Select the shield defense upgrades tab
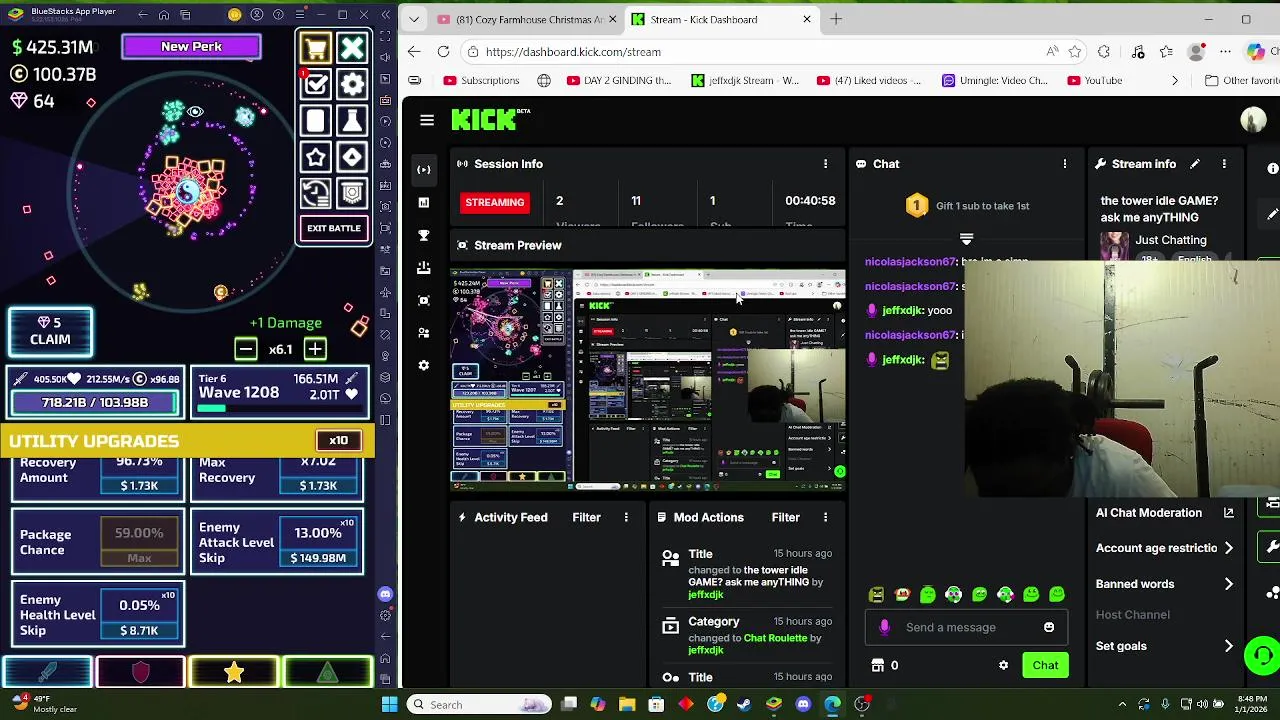Image resolution: width=1280 pixels, height=720 pixels. click(140, 673)
